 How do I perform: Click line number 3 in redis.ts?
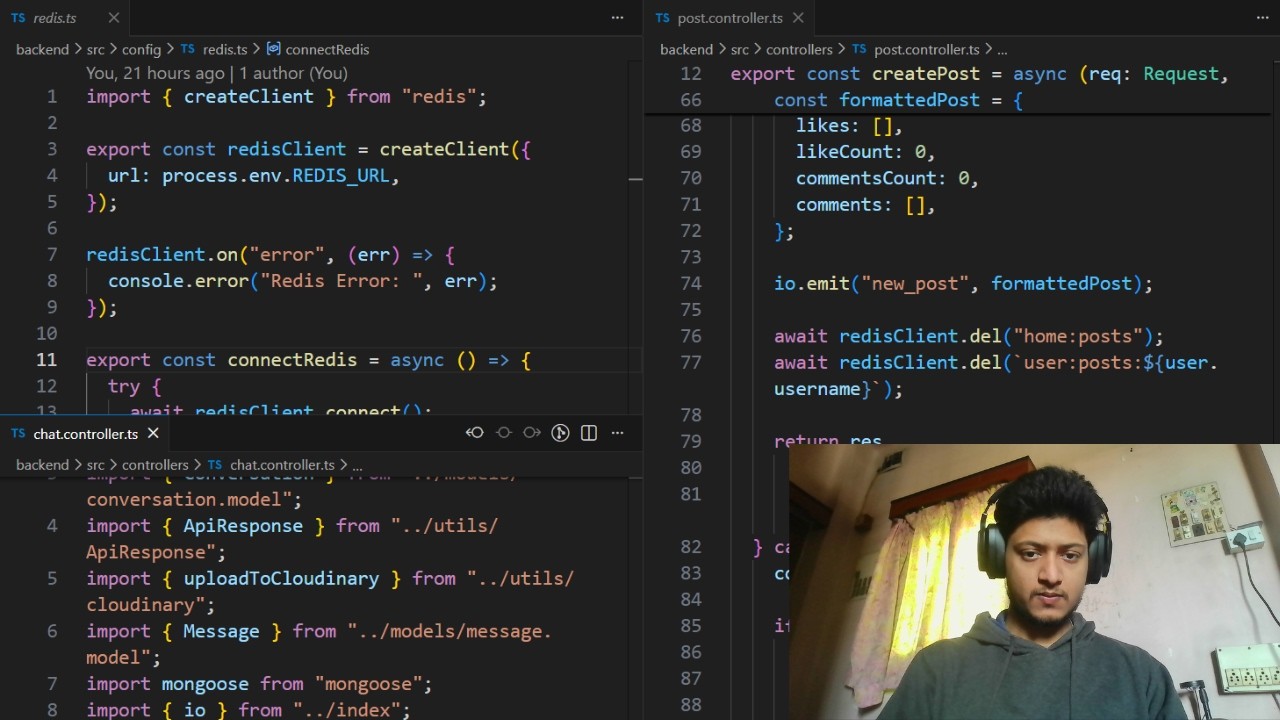[52, 149]
